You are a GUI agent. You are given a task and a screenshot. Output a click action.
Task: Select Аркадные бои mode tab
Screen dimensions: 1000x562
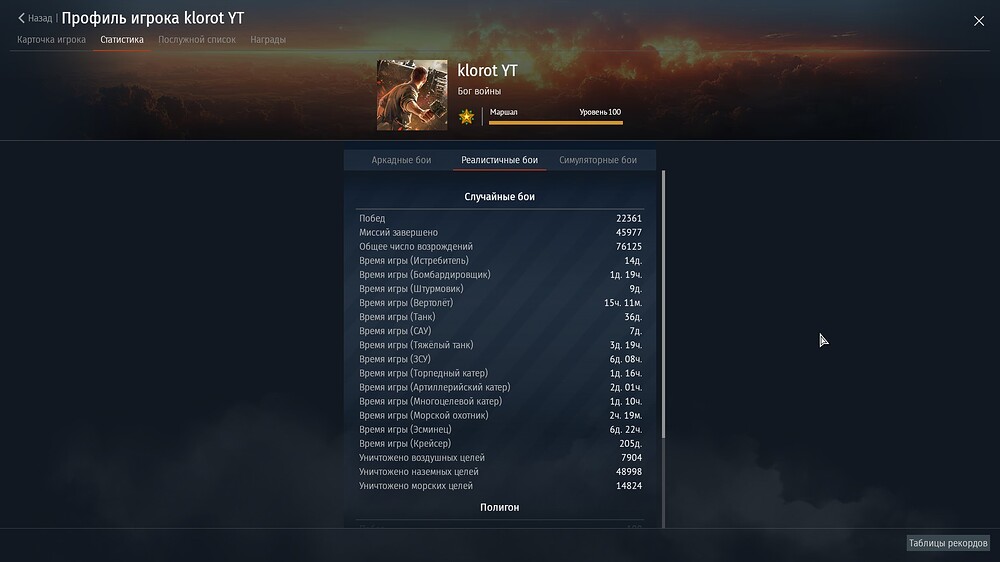(x=401, y=160)
